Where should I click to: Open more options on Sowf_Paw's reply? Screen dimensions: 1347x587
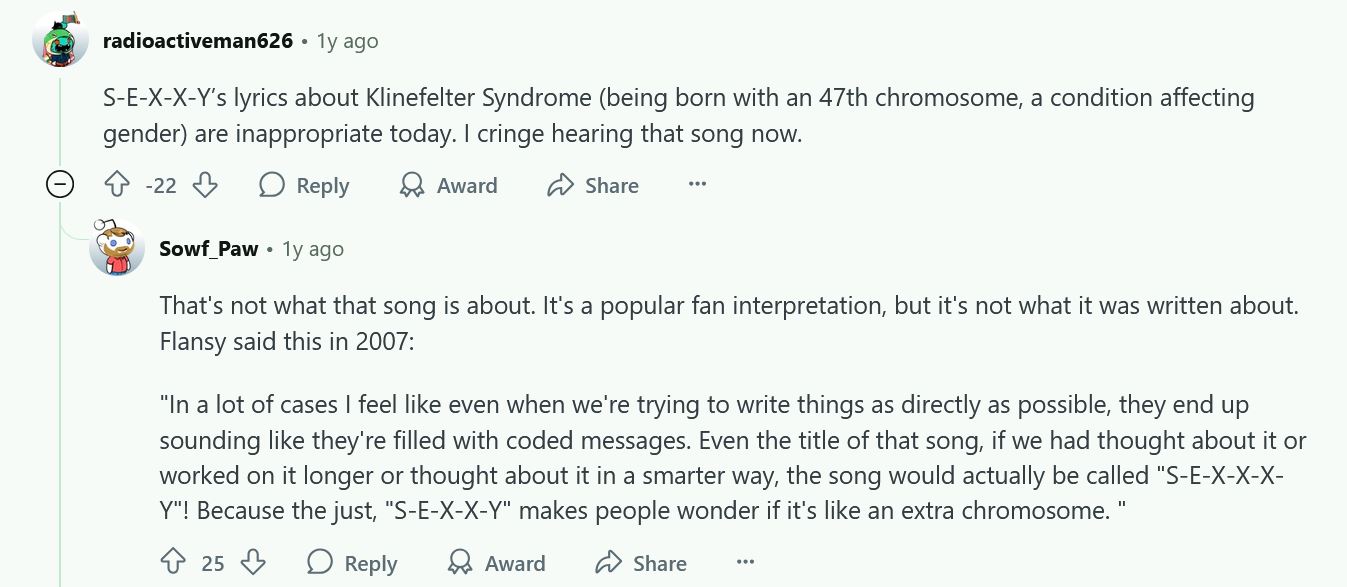(745, 562)
